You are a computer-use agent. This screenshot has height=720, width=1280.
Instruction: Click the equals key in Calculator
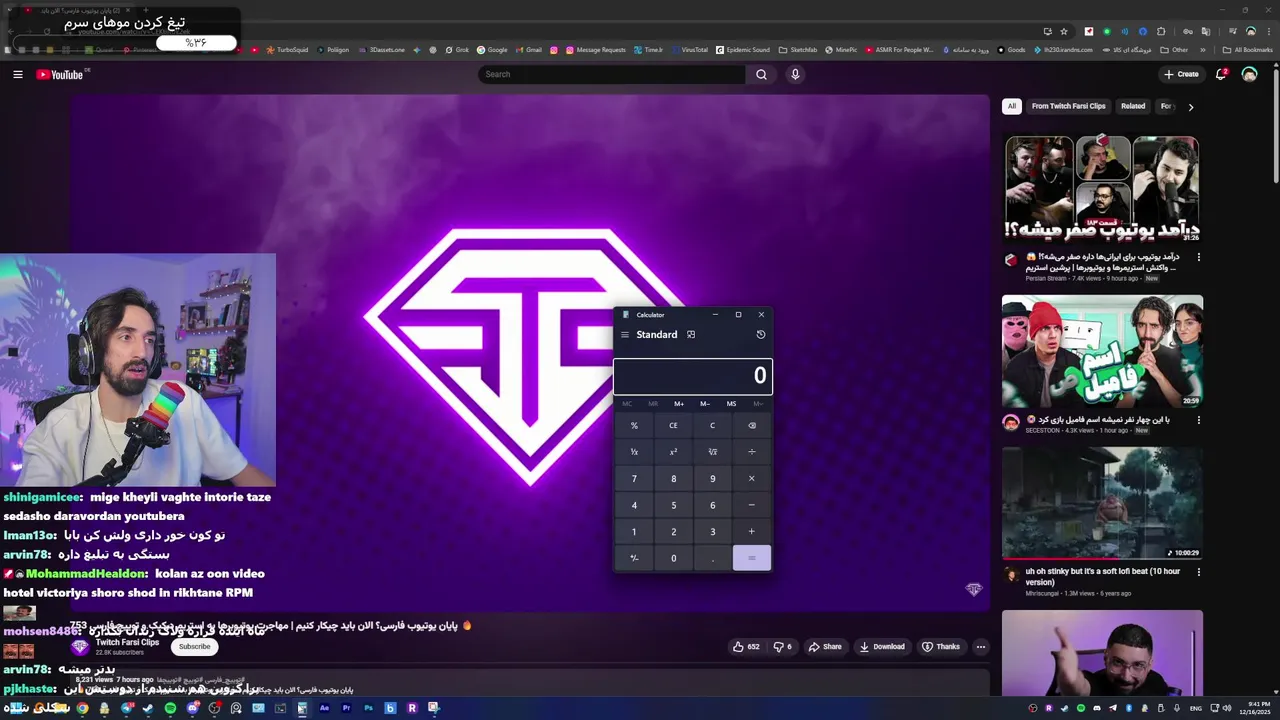click(x=752, y=558)
